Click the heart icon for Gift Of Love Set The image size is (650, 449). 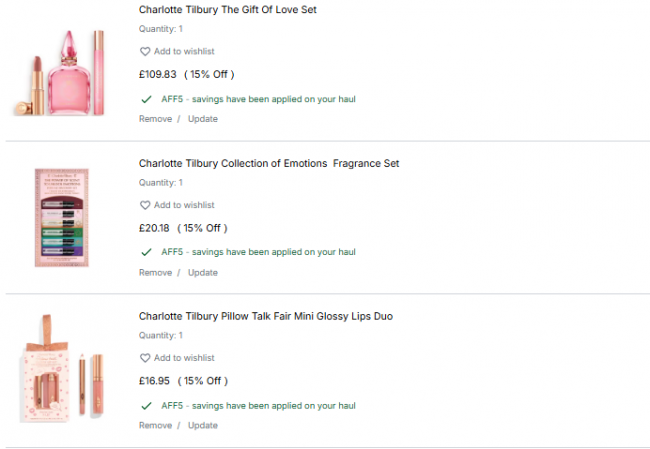145,52
